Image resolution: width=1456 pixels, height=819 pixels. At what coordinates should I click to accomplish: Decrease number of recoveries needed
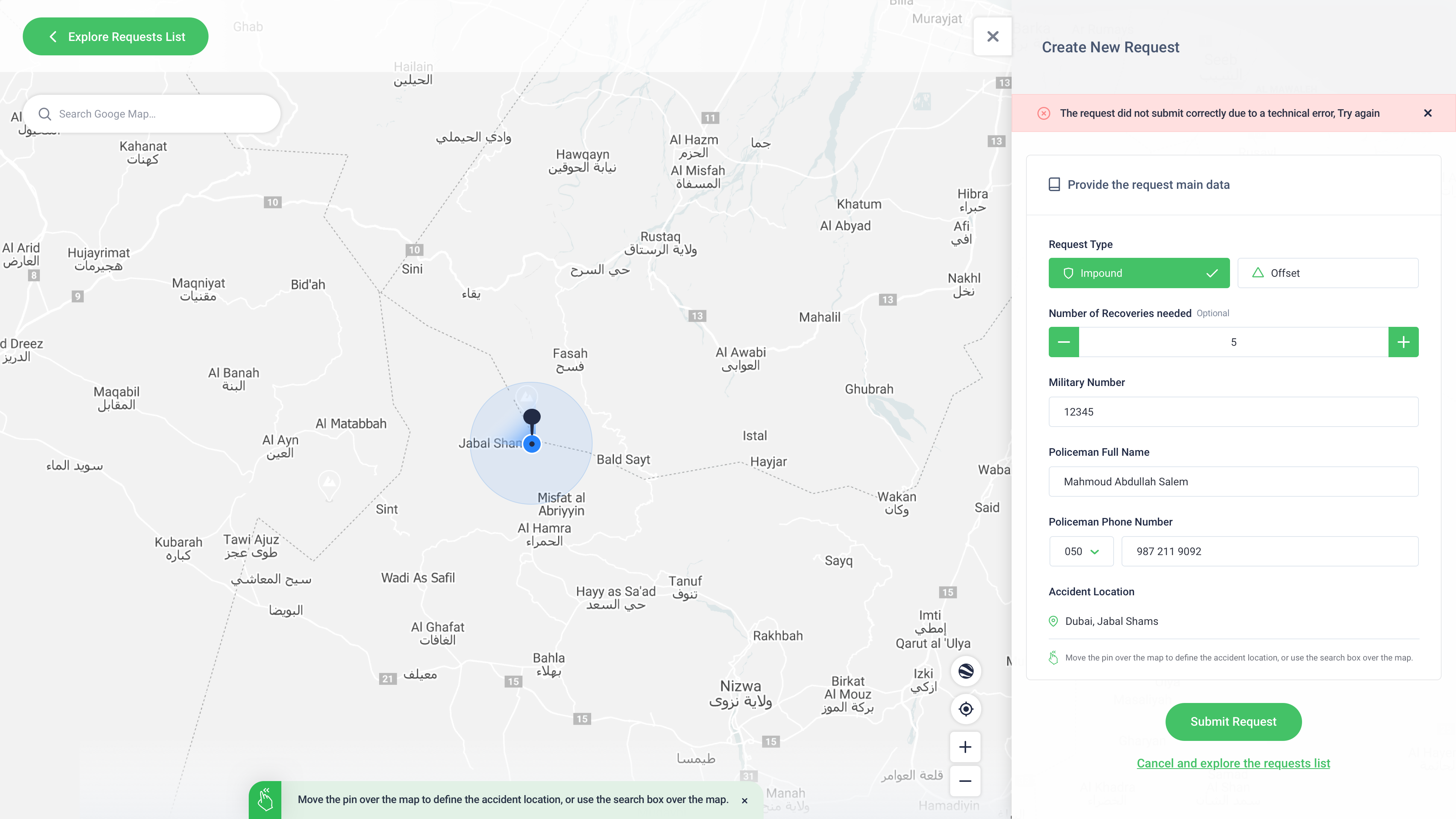pyautogui.click(x=1064, y=342)
